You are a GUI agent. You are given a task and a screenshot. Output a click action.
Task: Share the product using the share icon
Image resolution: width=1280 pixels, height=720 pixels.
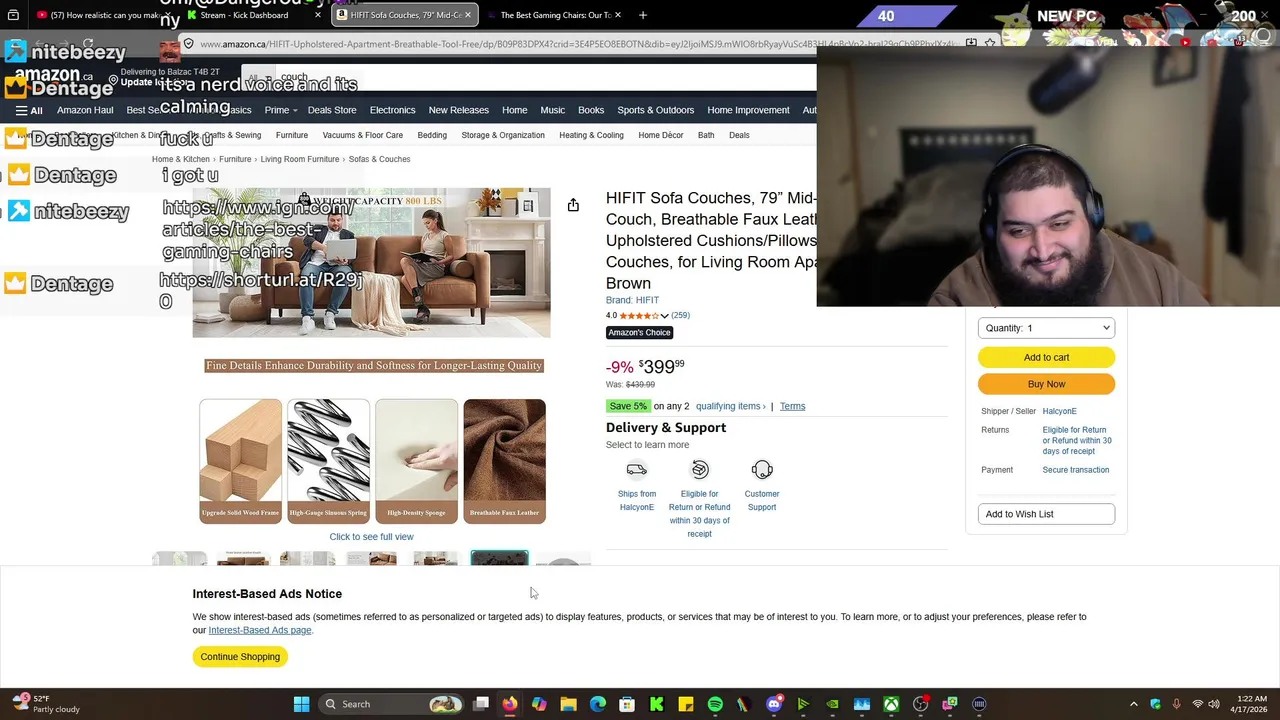(x=573, y=205)
